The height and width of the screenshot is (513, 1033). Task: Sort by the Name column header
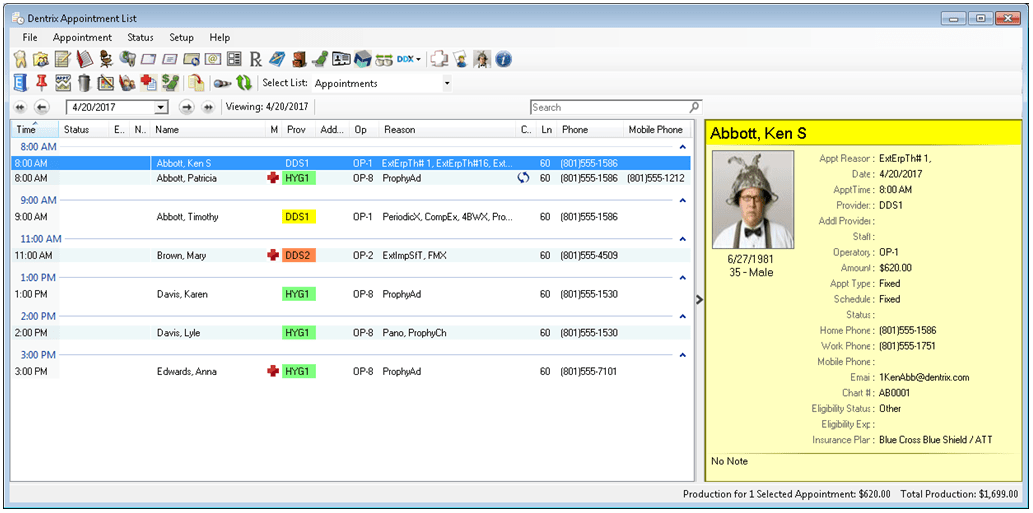pos(208,130)
